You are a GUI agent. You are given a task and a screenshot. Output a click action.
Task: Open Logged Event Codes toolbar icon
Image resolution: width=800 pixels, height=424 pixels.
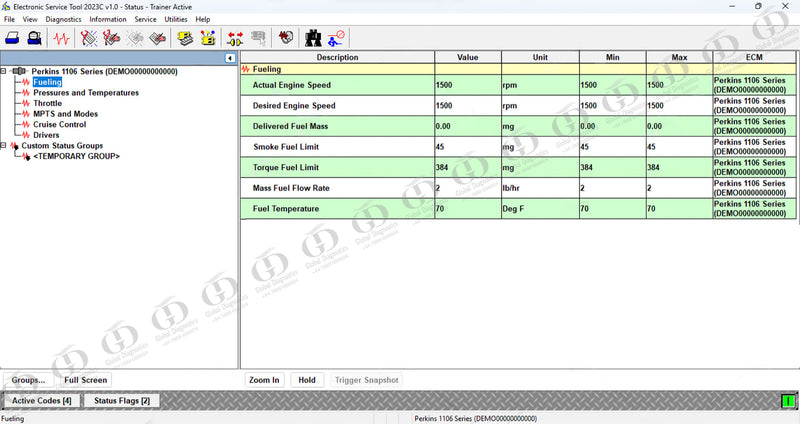click(158, 38)
